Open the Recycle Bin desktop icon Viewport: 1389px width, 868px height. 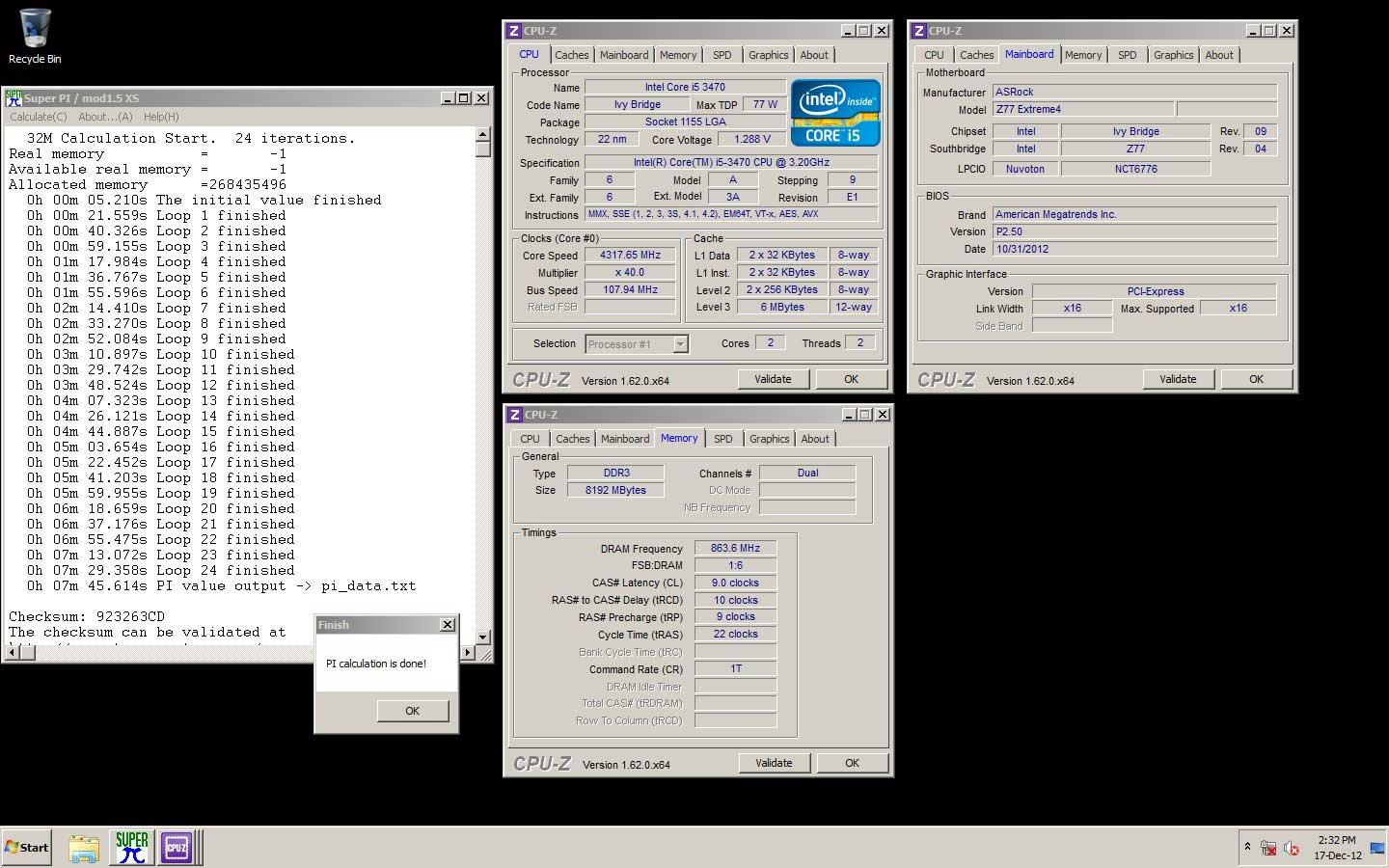click(x=35, y=37)
